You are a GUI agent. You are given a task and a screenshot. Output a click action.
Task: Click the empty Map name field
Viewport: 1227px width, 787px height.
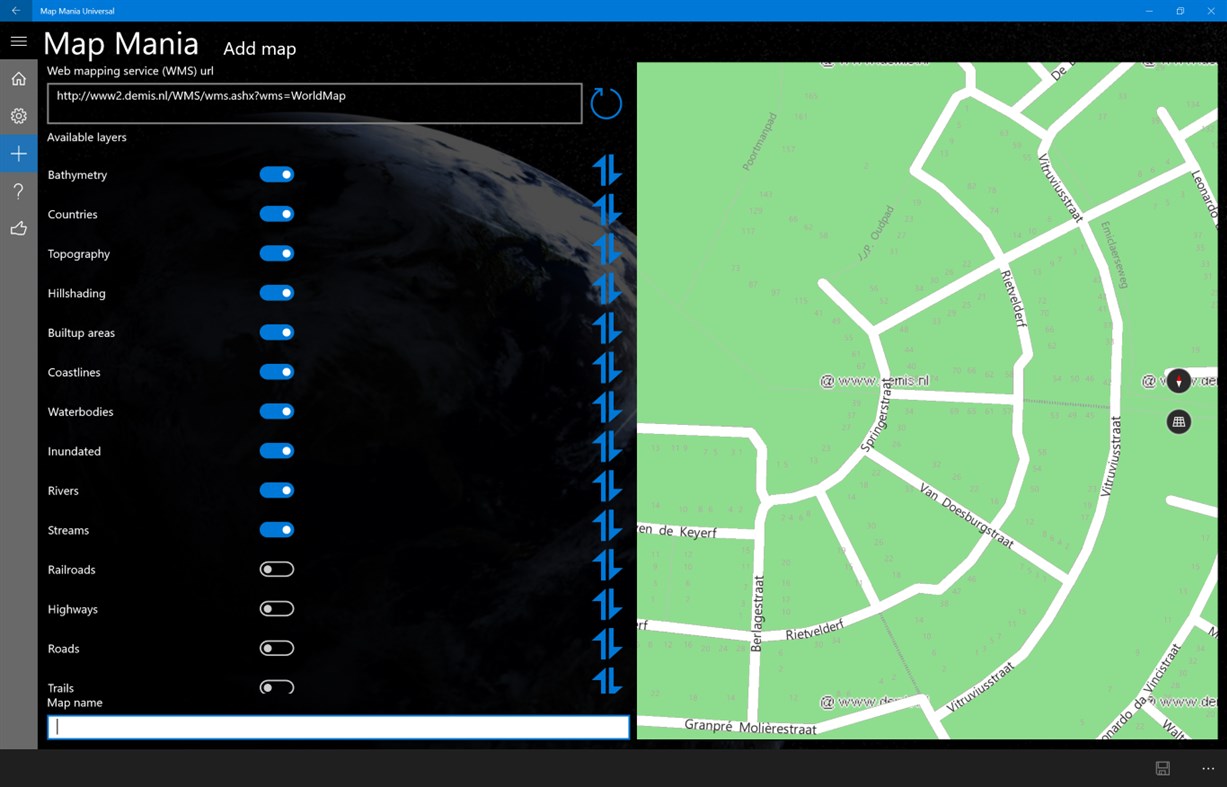coord(338,726)
